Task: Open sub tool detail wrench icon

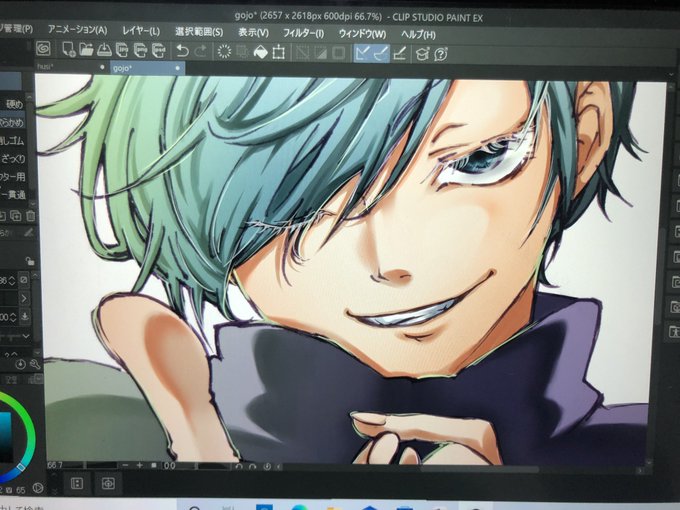Action: click(x=35, y=365)
